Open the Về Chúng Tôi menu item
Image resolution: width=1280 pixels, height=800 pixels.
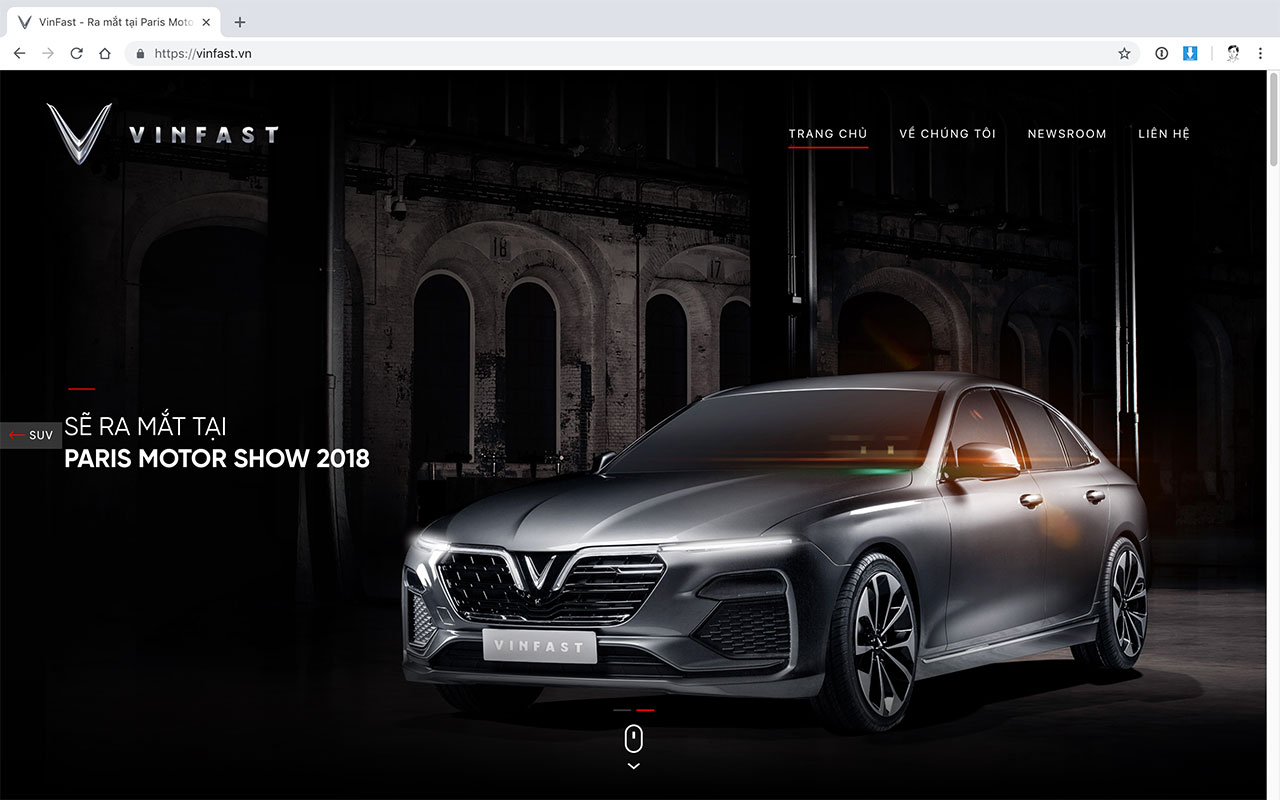(947, 134)
